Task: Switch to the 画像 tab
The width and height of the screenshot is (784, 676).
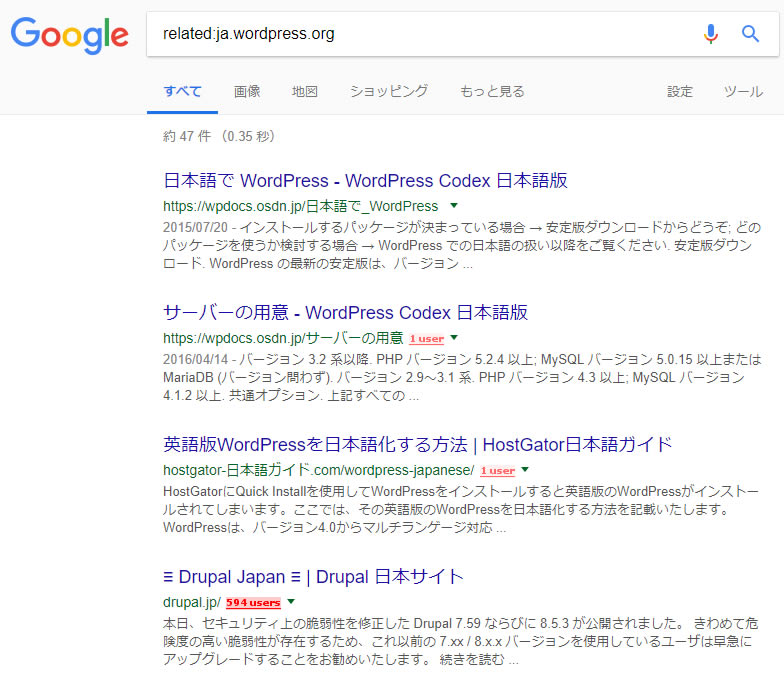Action: (247, 91)
